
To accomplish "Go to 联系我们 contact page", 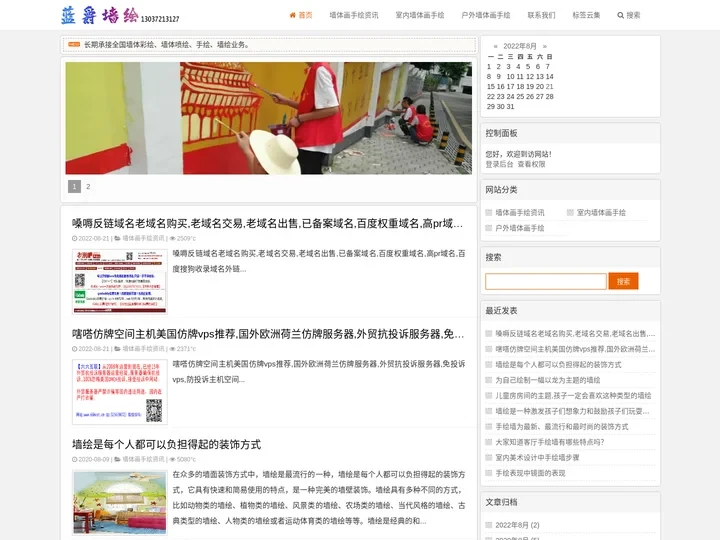I will (541, 15).
